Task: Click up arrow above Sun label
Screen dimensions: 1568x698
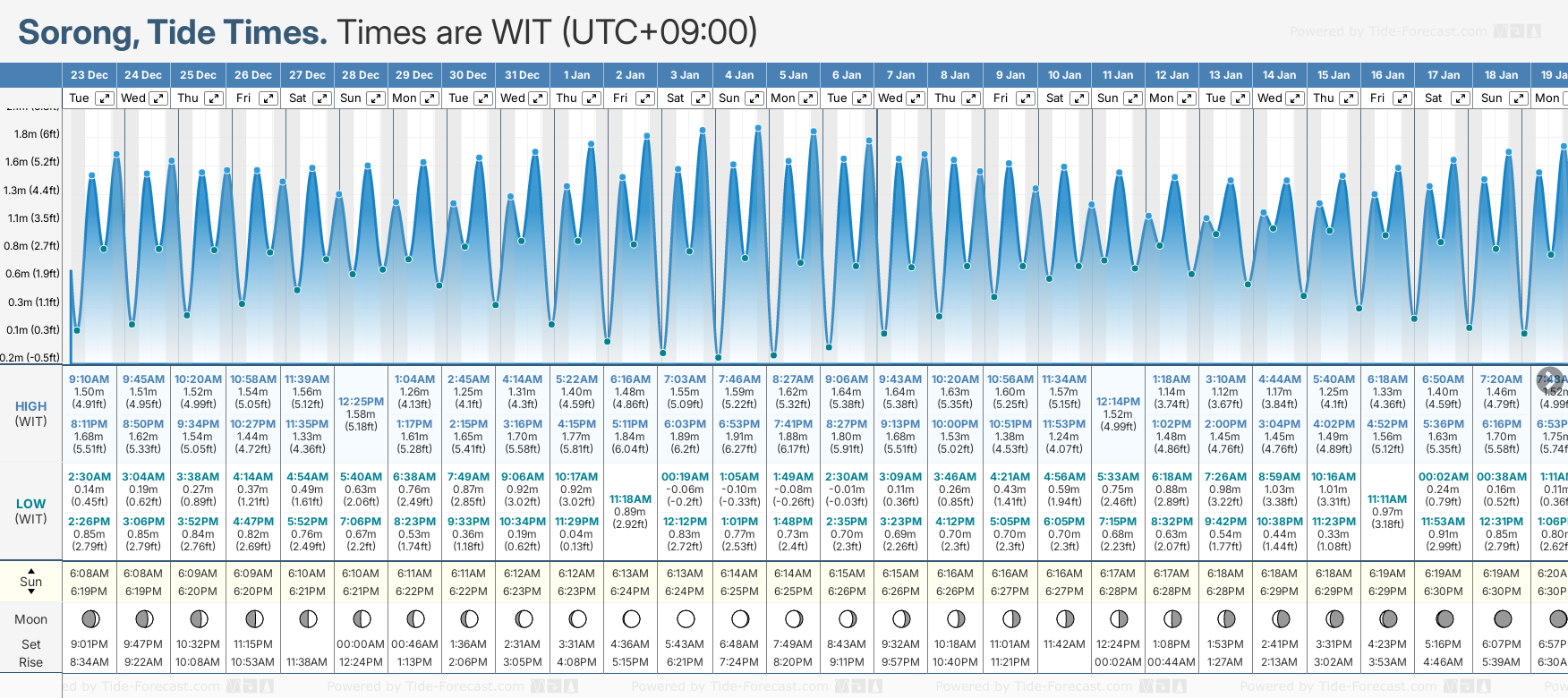Action: [x=31, y=570]
